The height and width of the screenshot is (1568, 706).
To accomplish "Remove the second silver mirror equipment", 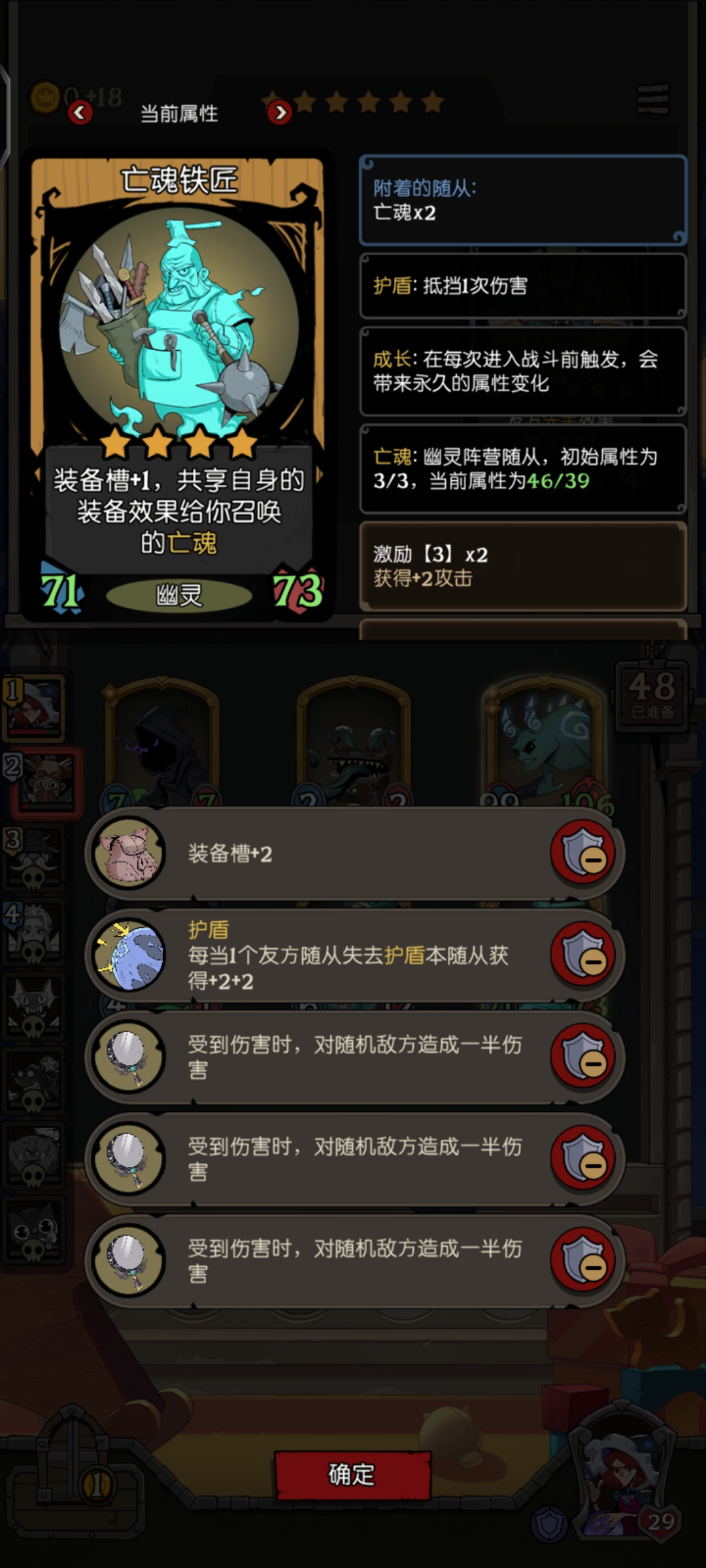I will tap(583, 1158).
